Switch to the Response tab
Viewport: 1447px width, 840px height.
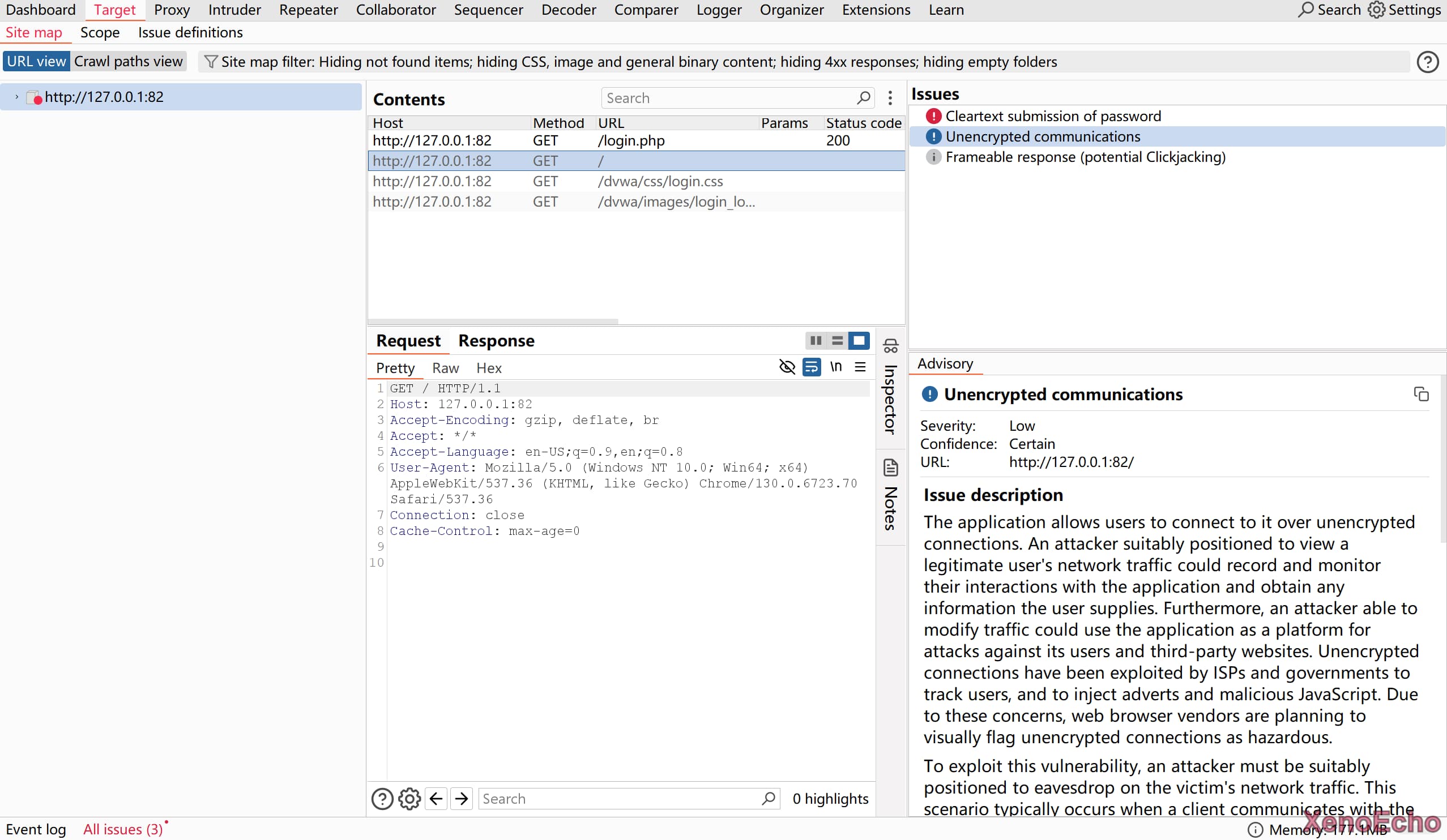496,341
